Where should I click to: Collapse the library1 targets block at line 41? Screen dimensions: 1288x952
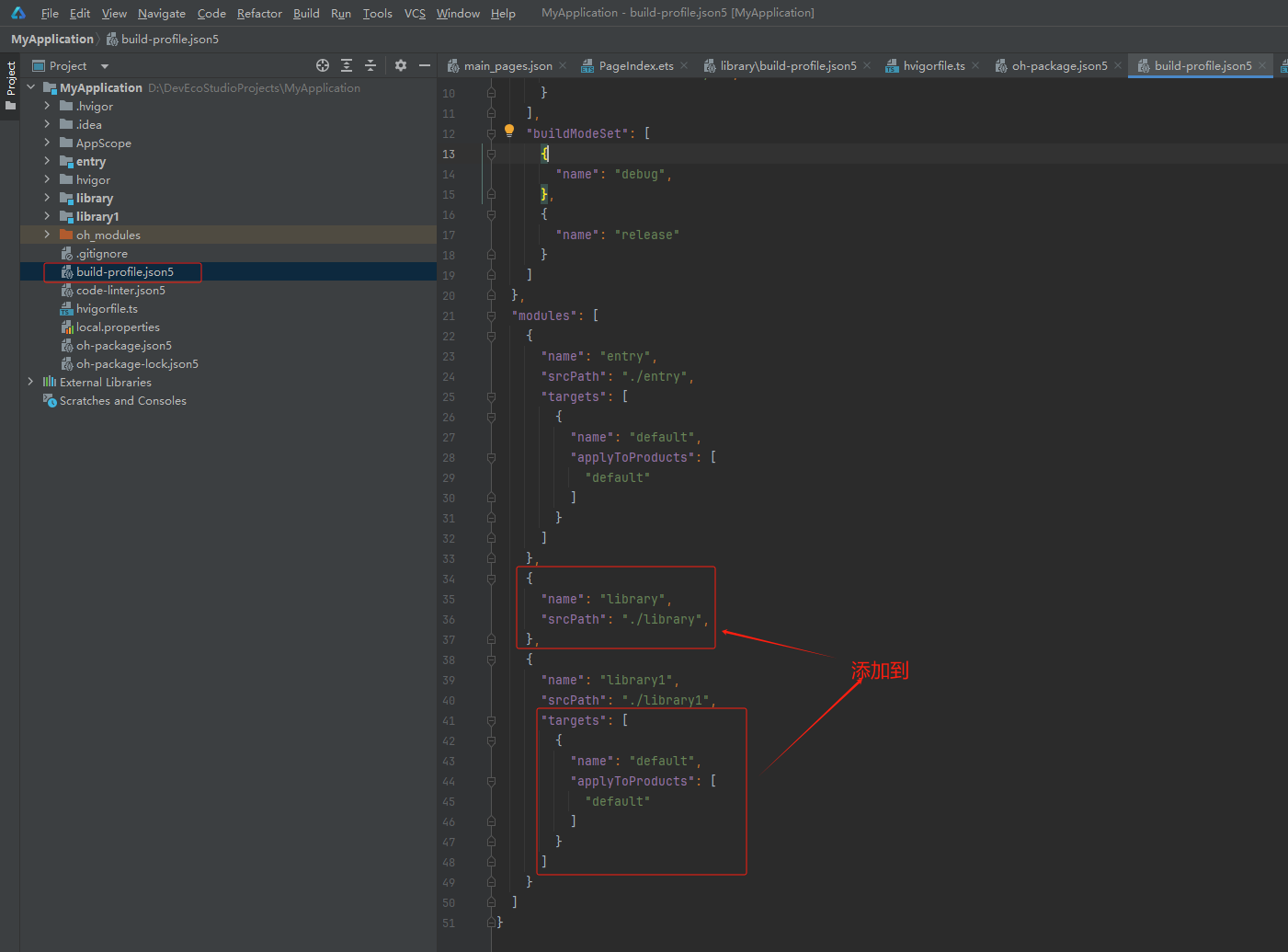[x=491, y=720]
